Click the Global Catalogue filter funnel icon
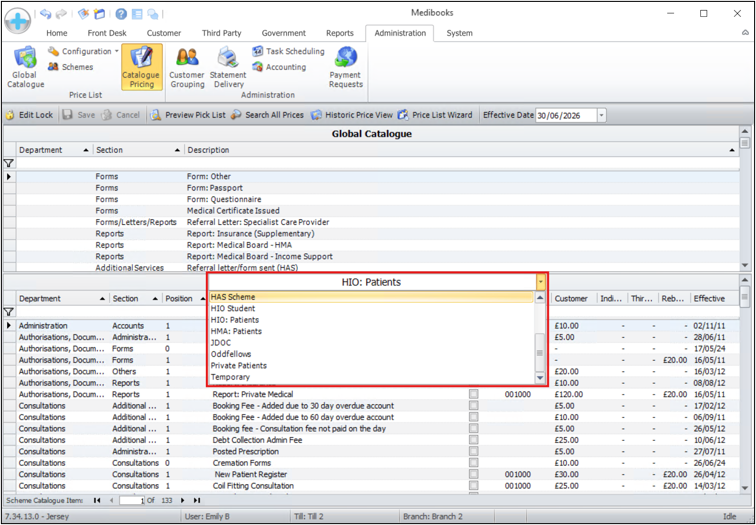The width and height of the screenshot is (756, 525). 9,163
